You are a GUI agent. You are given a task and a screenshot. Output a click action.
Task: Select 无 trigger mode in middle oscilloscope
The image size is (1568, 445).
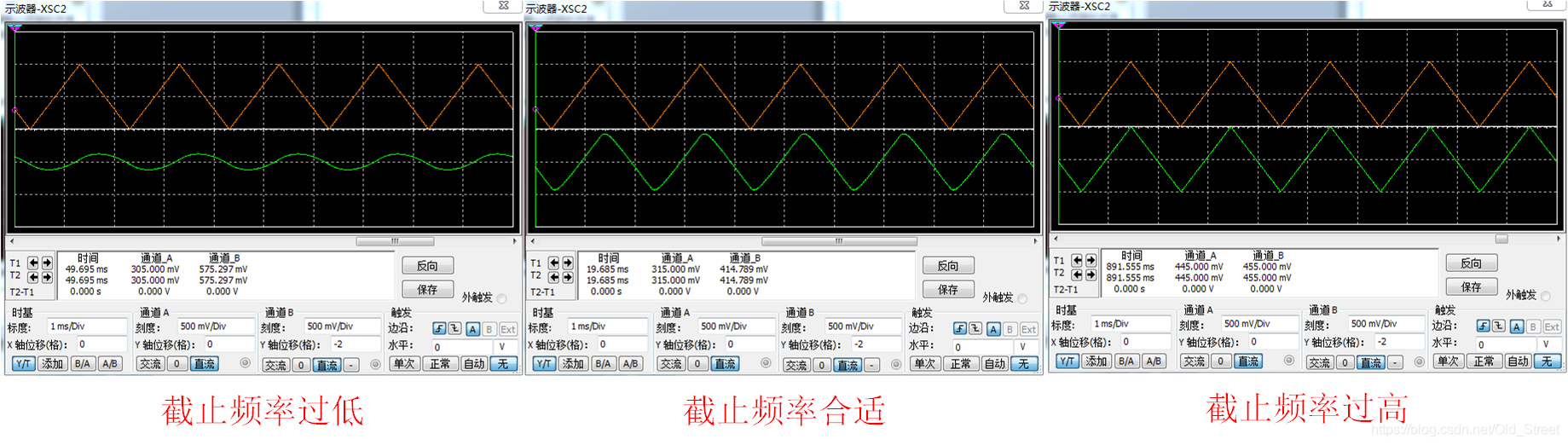pos(1024,363)
